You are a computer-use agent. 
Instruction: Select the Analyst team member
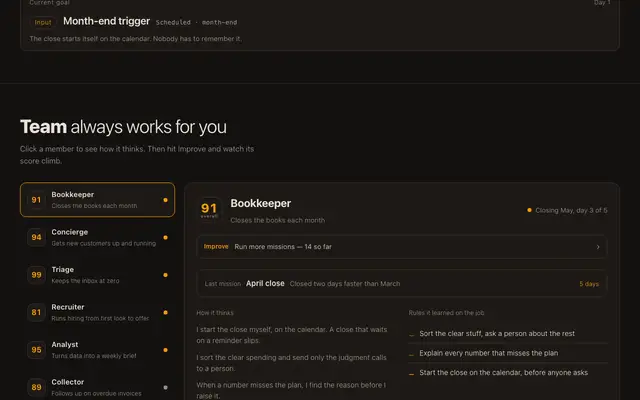click(x=97, y=350)
